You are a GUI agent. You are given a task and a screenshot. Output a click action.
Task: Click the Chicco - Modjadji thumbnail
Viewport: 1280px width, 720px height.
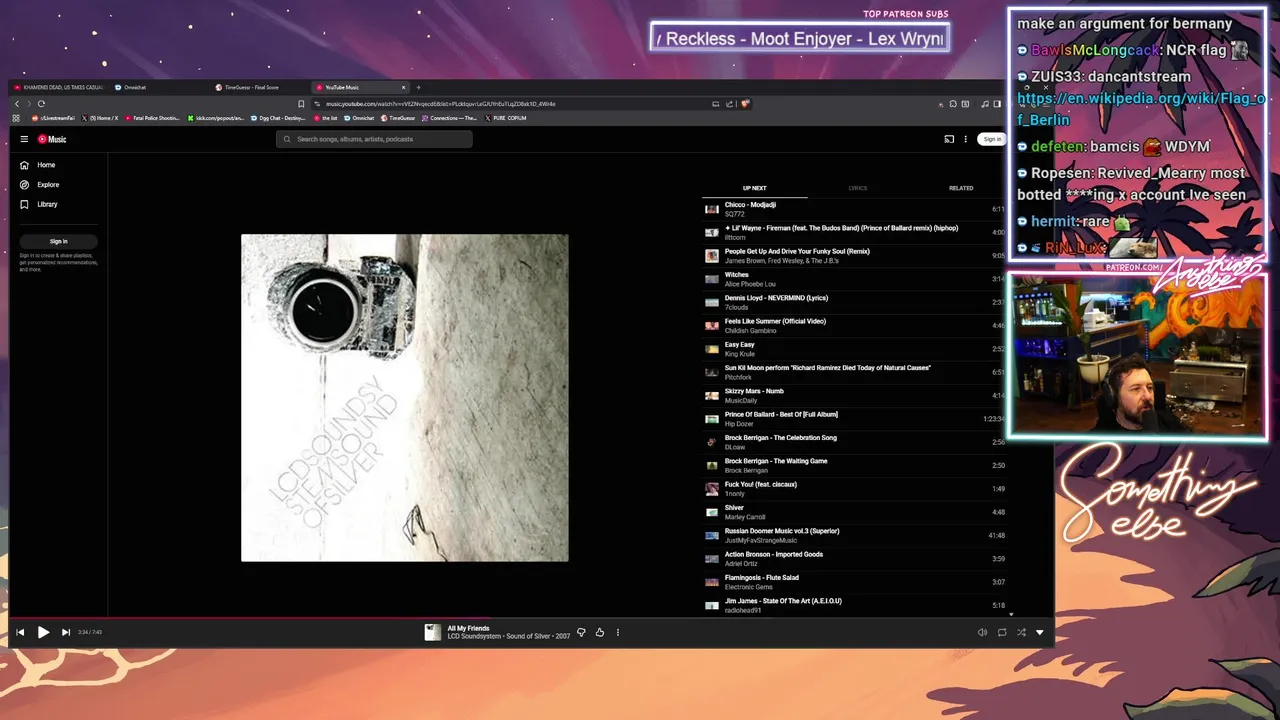coord(712,209)
